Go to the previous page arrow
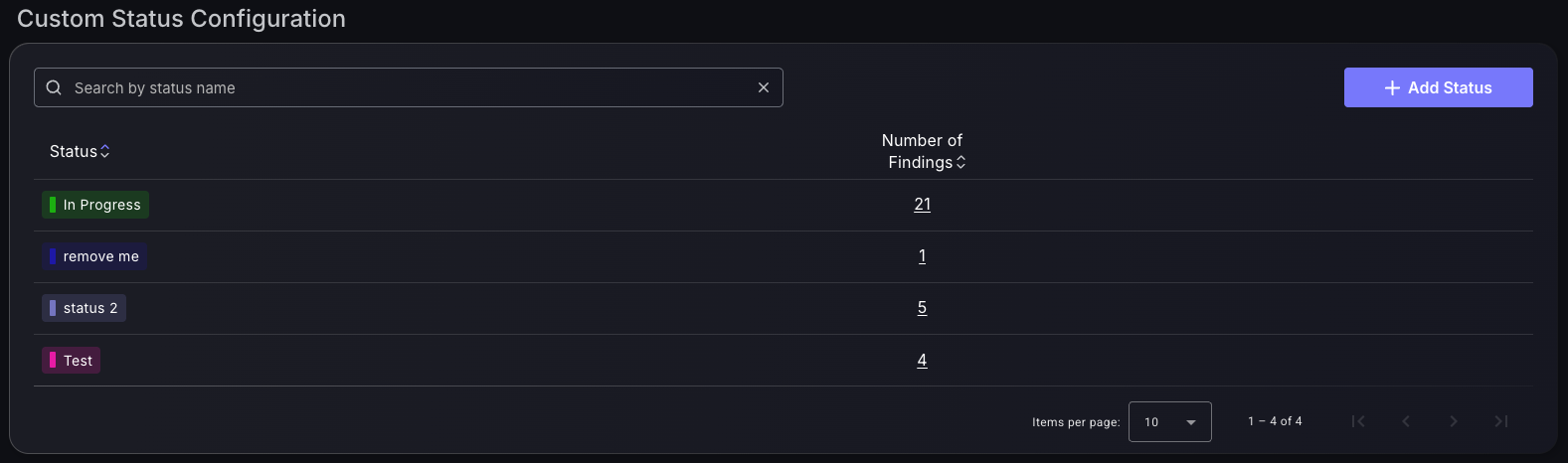1568x463 pixels. pos(1406,421)
